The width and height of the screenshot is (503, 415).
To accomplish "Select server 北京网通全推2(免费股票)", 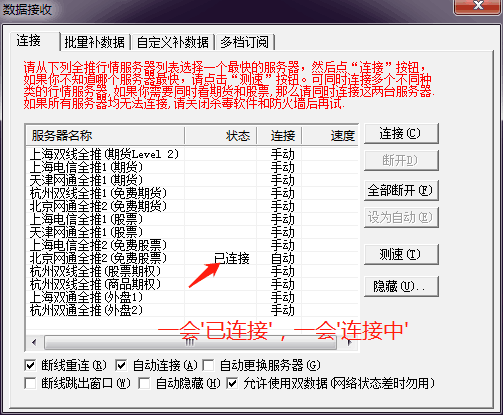I will pyautogui.click(x=98, y=258).
